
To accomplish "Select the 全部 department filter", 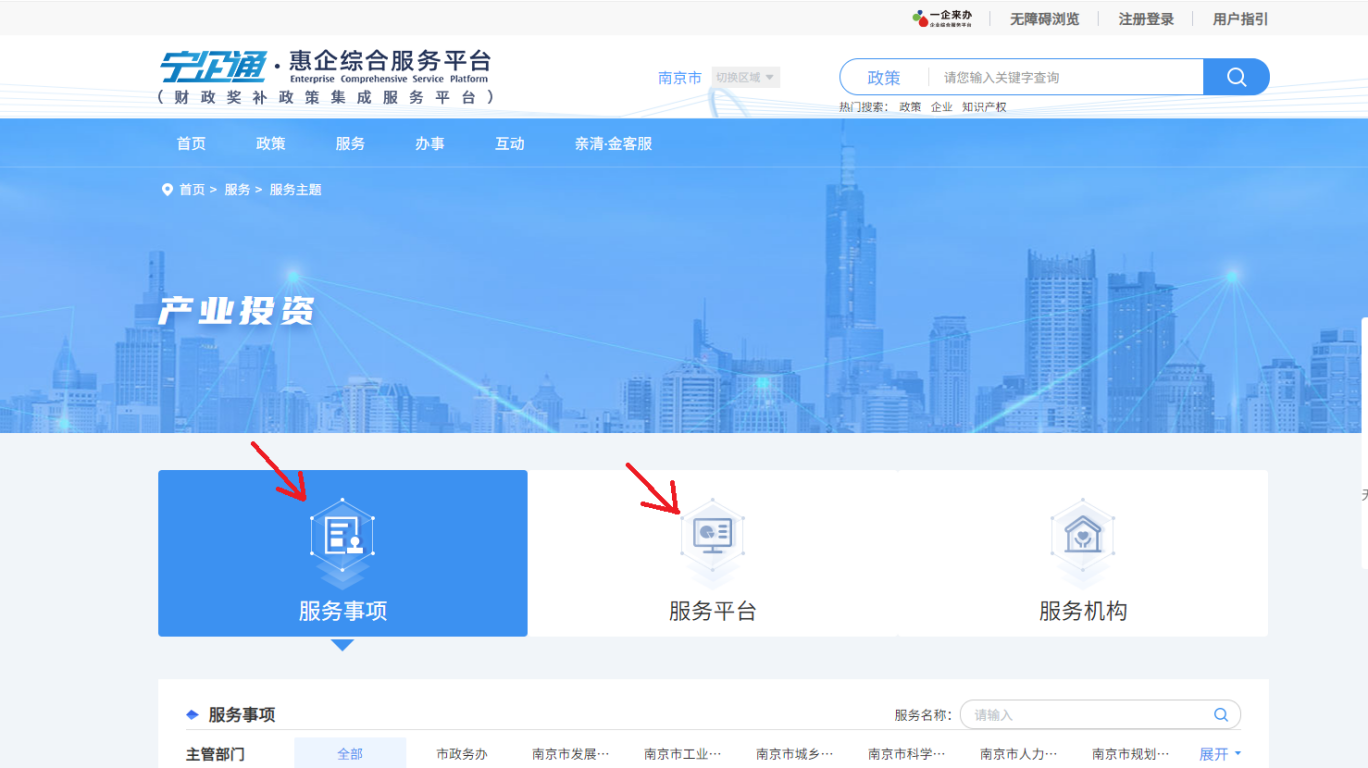I will 350,754.
